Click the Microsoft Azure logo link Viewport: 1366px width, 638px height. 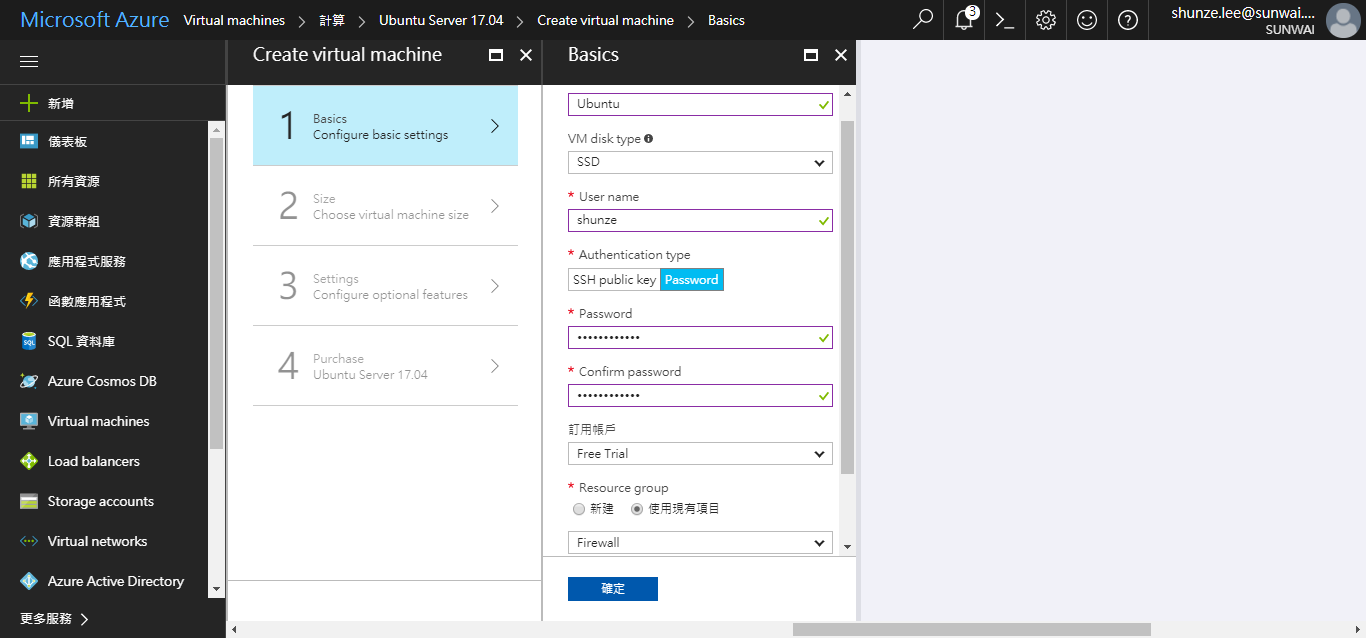(x=95, y=20)
